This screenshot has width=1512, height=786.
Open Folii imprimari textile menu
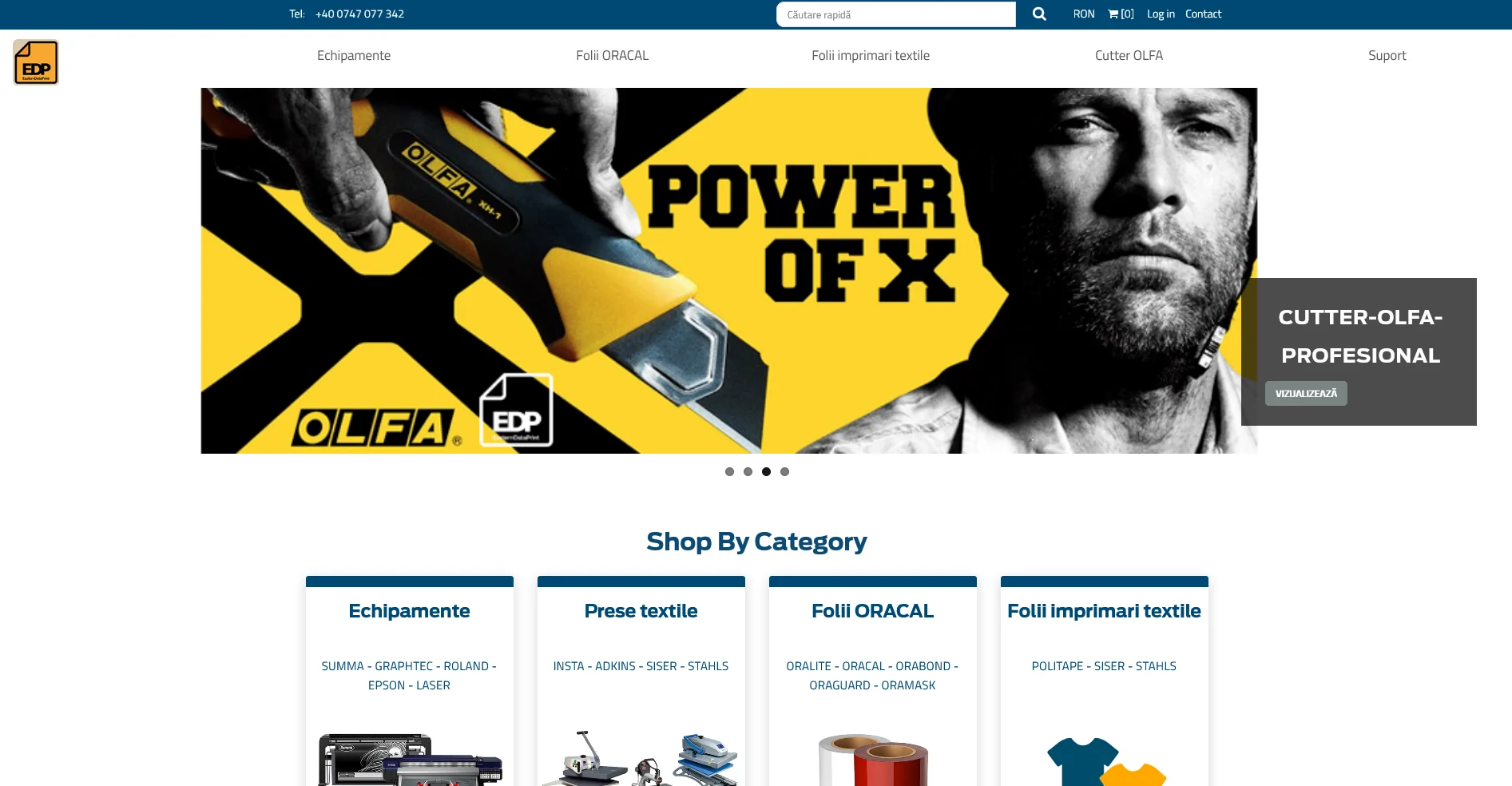coord(871,55)
